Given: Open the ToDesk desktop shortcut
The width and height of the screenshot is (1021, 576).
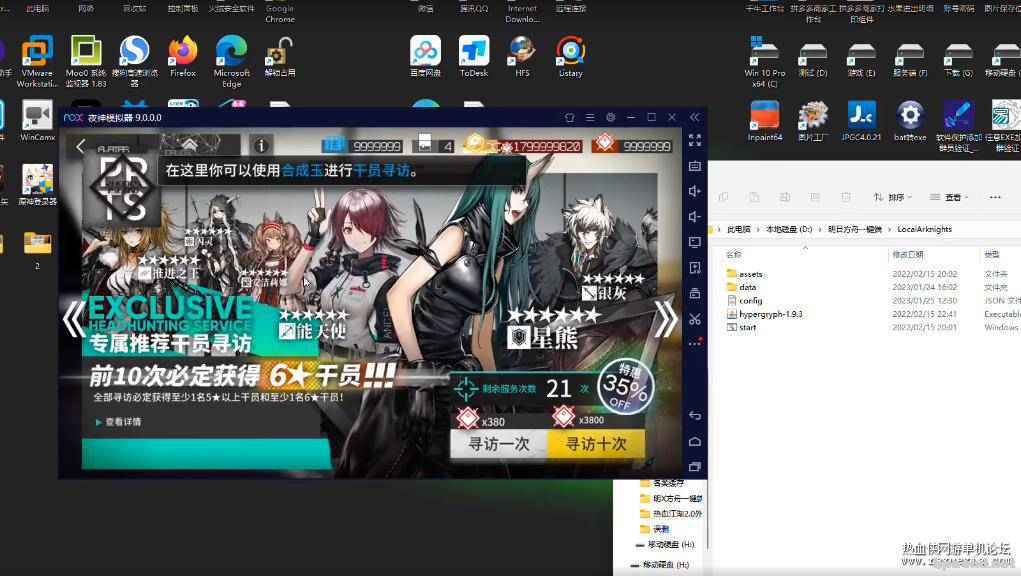Looking at the screenshot, I should pos(474,52).
